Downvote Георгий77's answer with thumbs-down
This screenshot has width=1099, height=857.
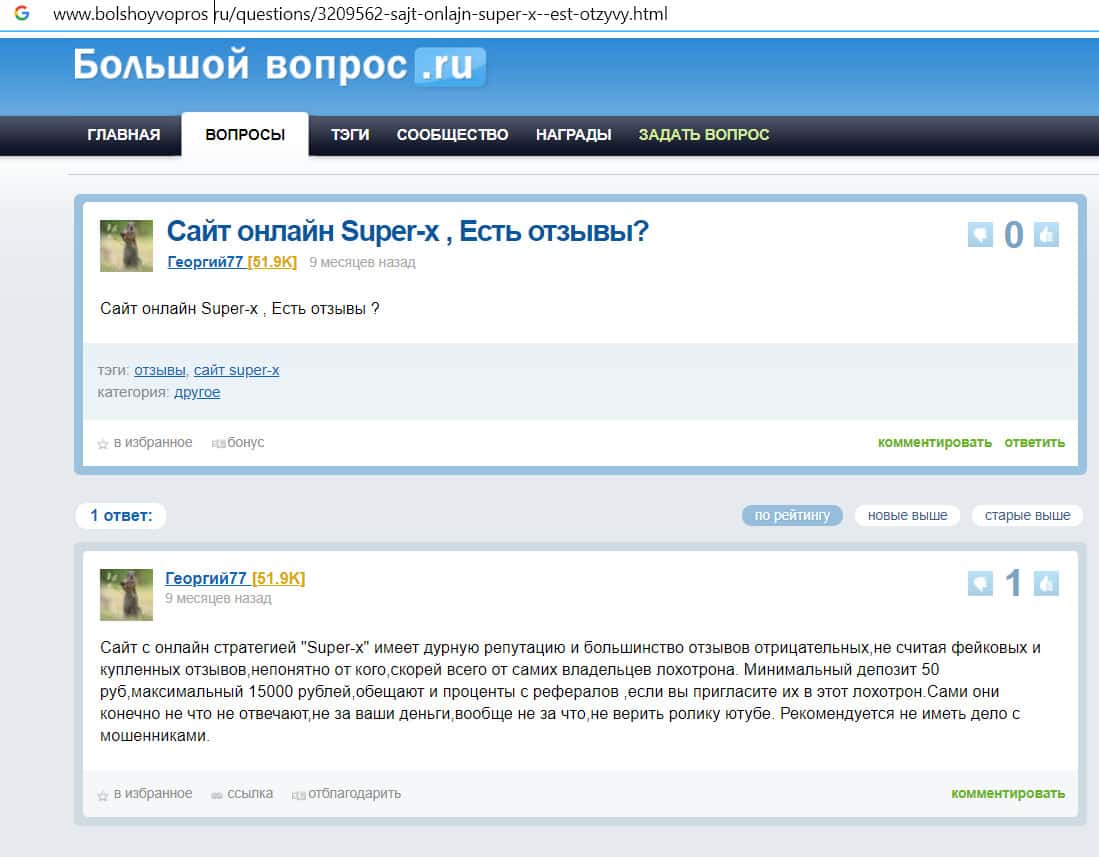tap(980, 583)
